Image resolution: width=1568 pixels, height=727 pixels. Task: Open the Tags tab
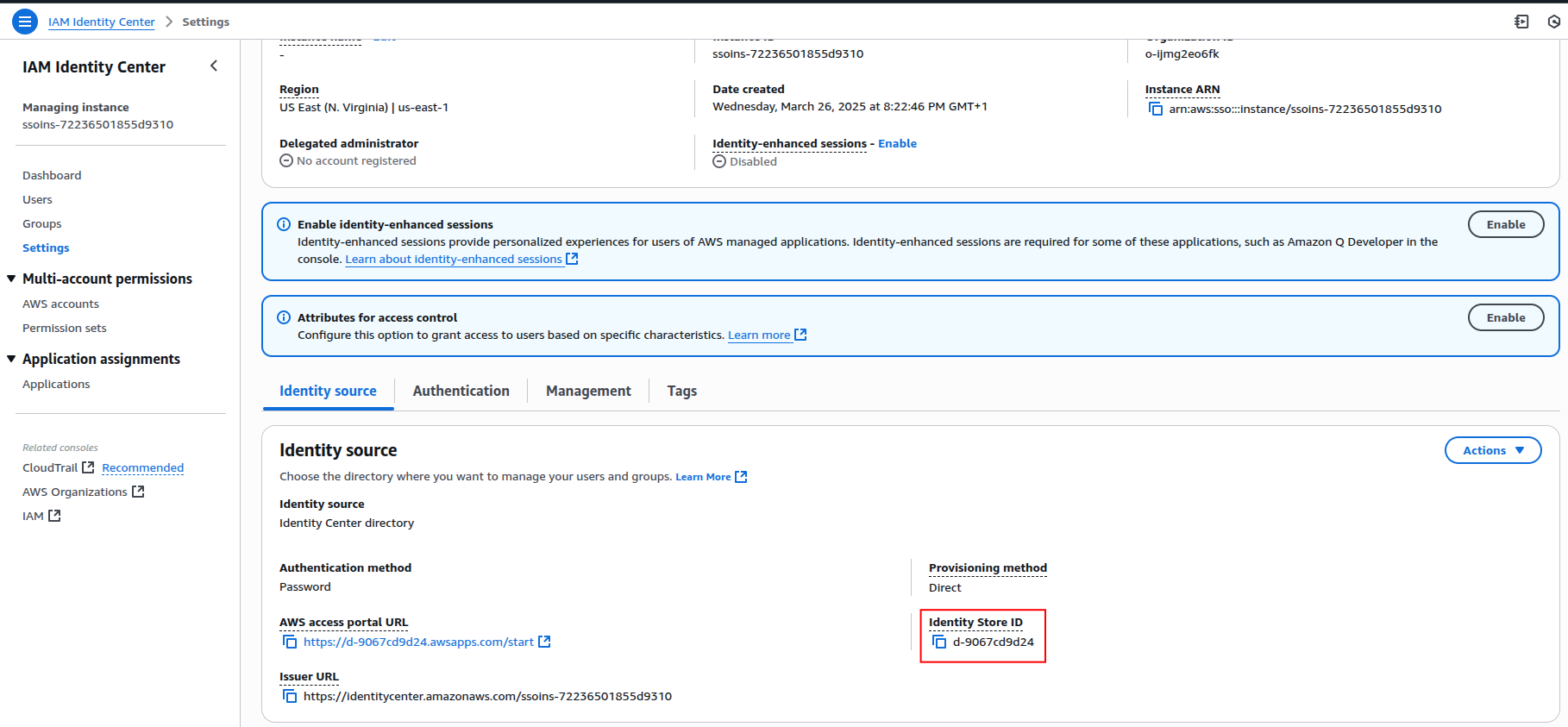click(681, 391)
